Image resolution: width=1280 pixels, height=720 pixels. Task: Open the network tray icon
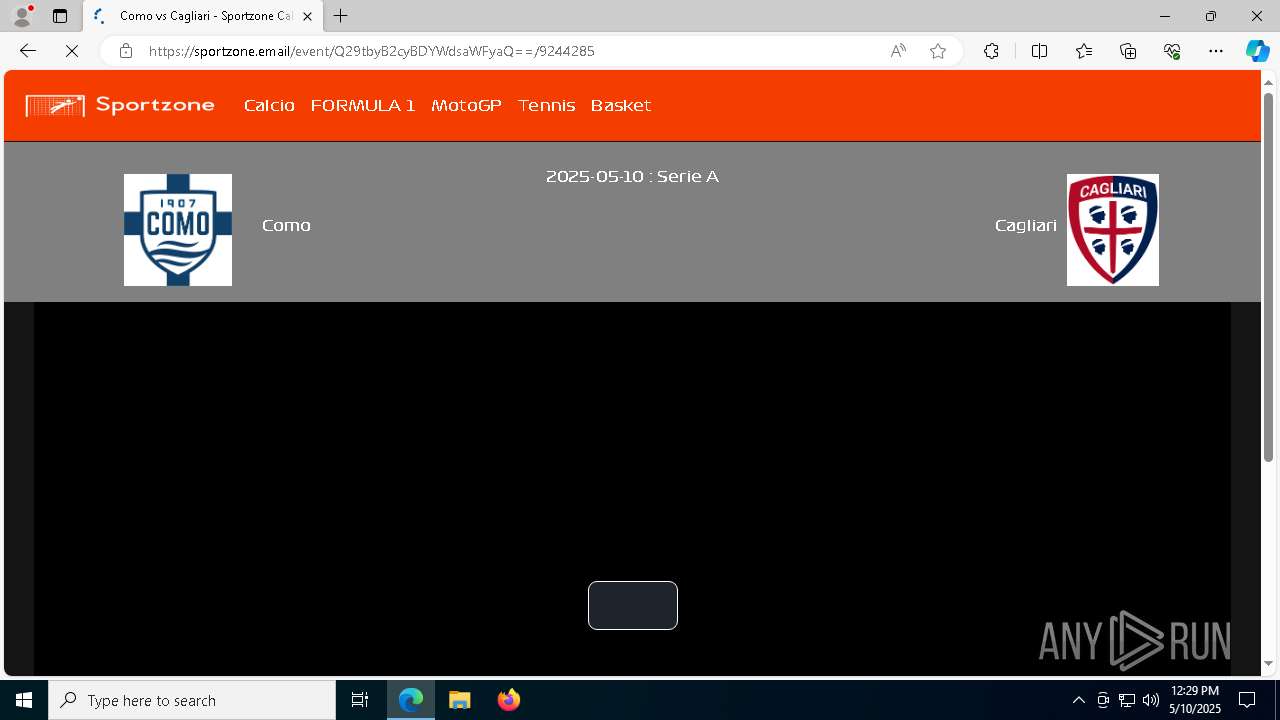(1127, 700)
